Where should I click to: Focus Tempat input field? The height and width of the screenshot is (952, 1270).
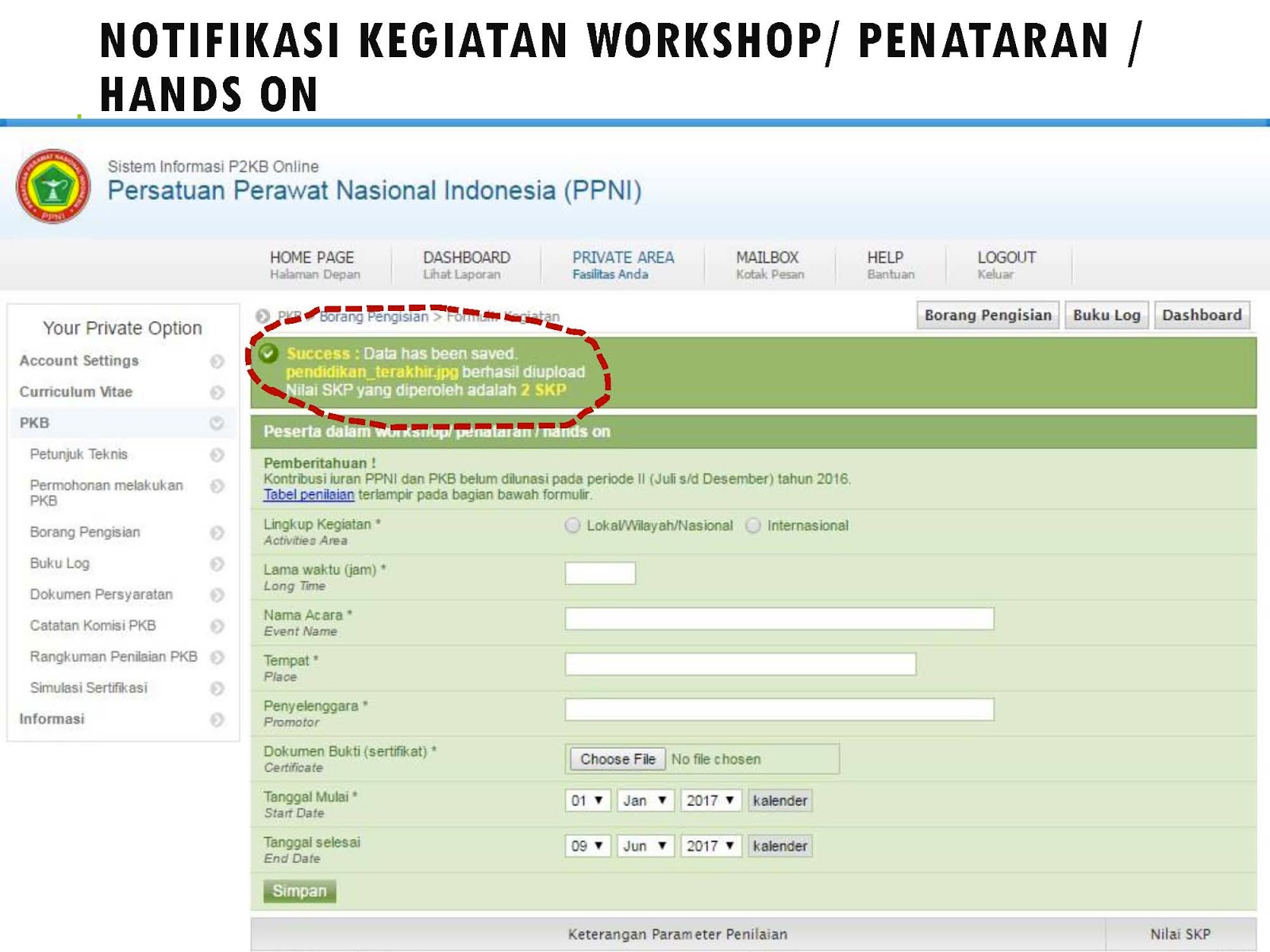[x=741, y=664]
